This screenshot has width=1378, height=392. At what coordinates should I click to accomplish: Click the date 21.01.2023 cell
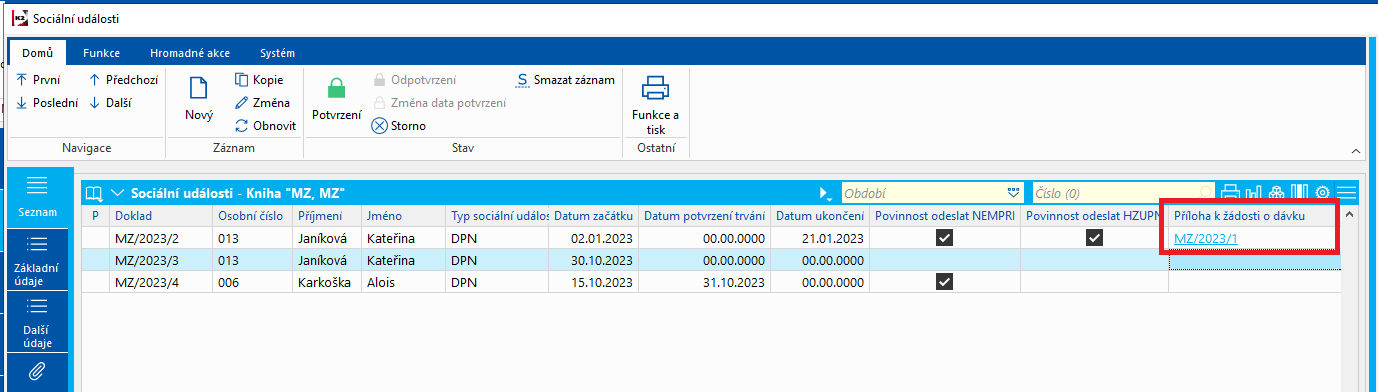tap(819, 238)
